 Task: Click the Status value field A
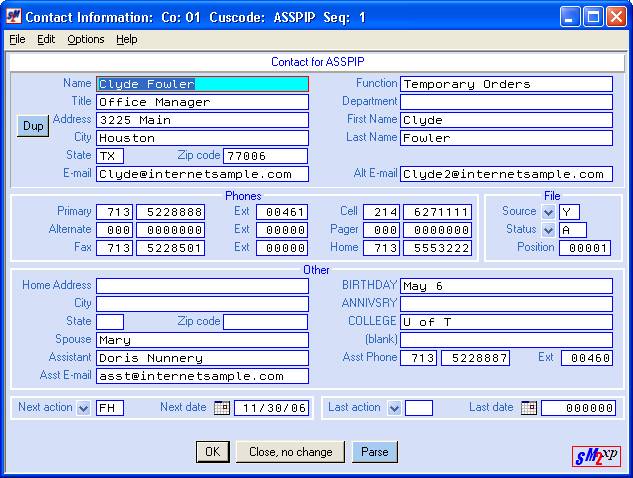[573, 230]
